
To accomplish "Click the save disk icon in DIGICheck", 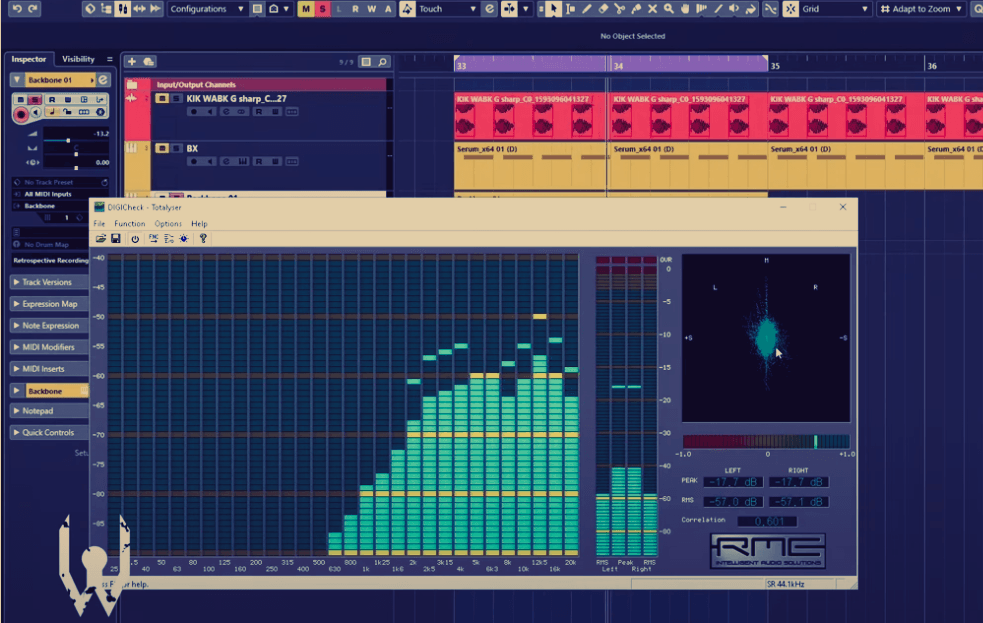I will click(116, 238).
